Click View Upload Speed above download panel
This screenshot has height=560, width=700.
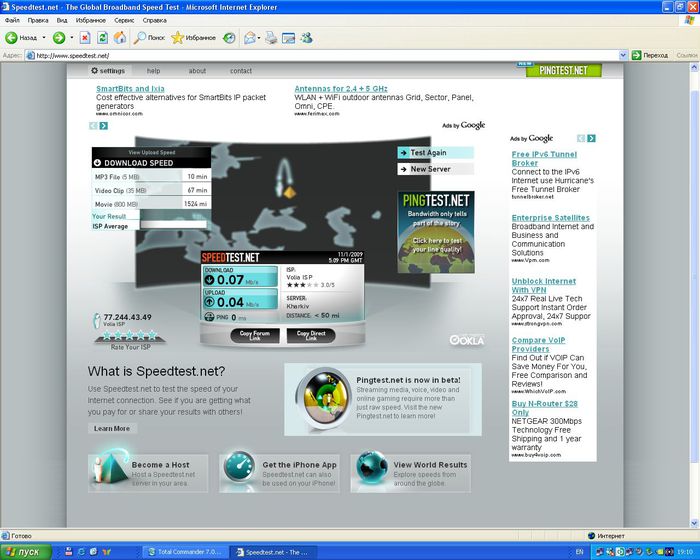tap(151, 152)
